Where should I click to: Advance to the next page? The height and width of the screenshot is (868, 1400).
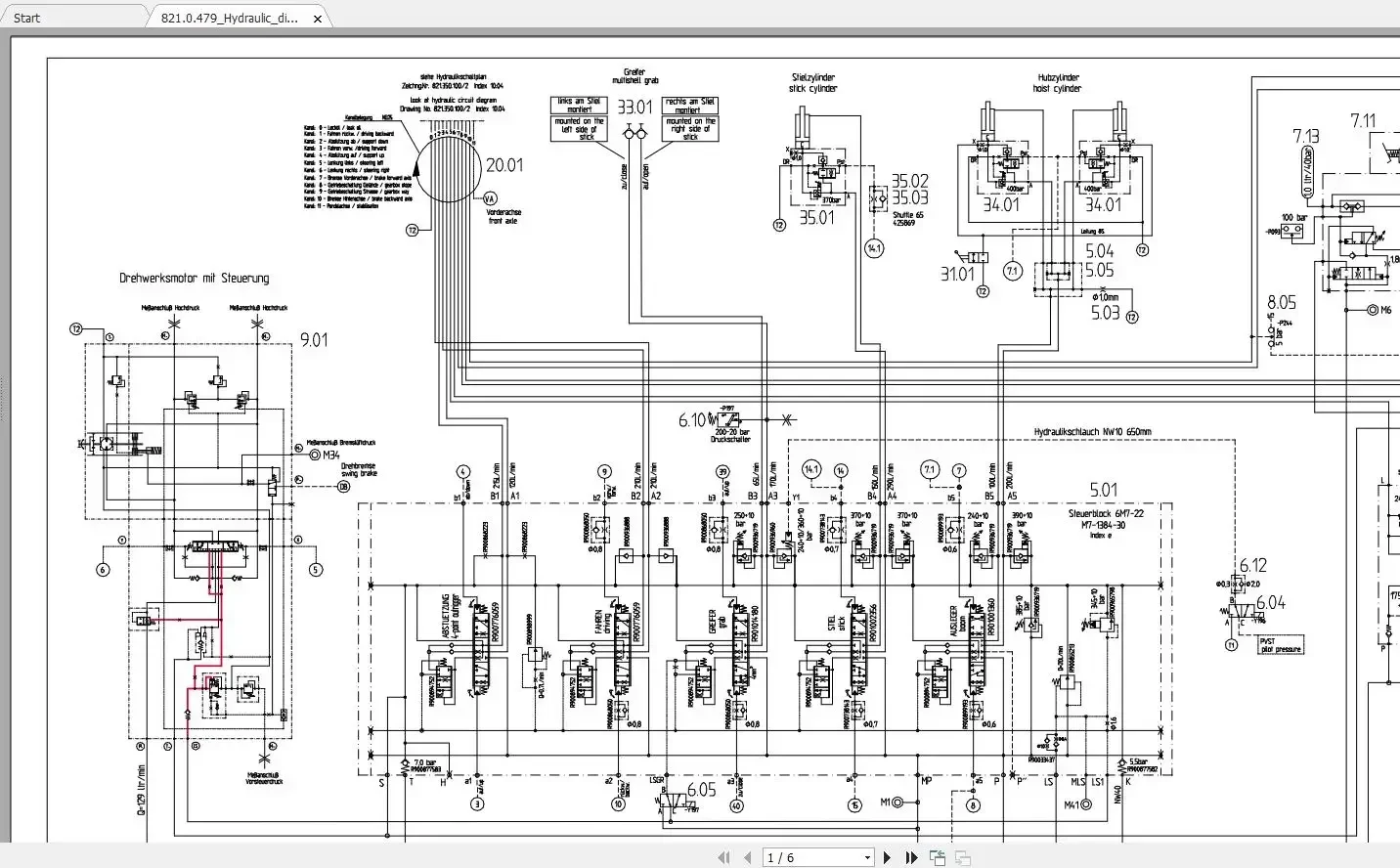tap(887, 857)
